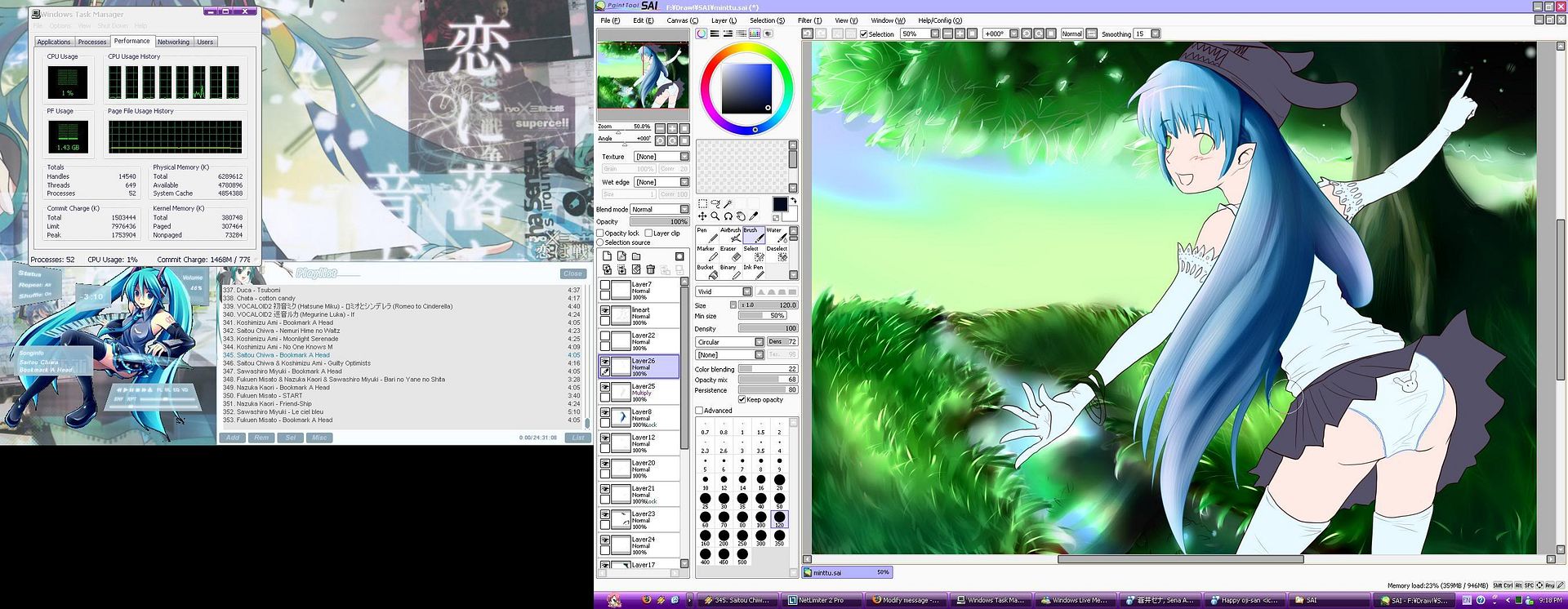Screen dimensions: 1568x609
Task: Hide the lineart layer
Action: coord(605,310)
